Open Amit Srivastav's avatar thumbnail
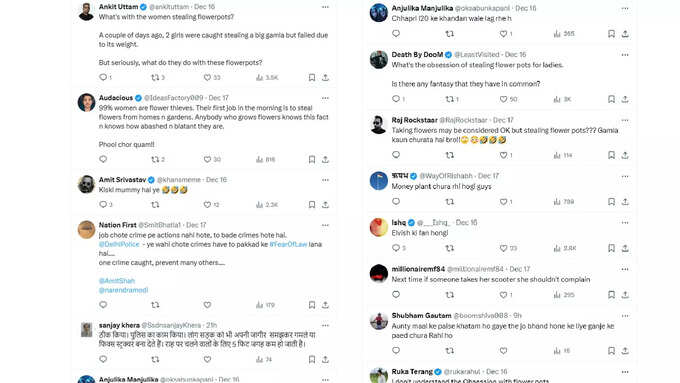Viewport: 680px width, 383px height. click(86, 184)
